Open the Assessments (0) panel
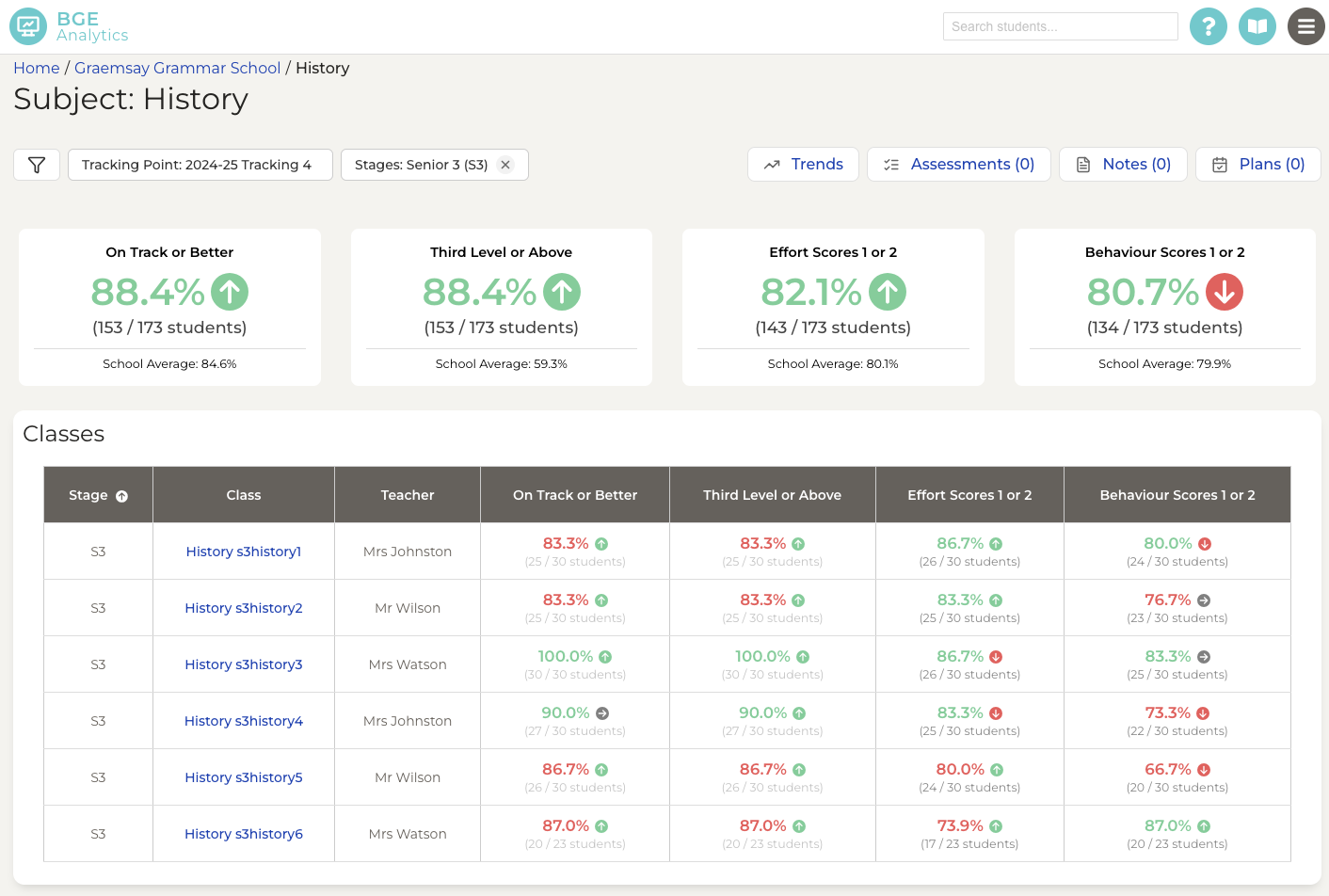This screenshot has height=896, width=1329. (x=959, y=163)
